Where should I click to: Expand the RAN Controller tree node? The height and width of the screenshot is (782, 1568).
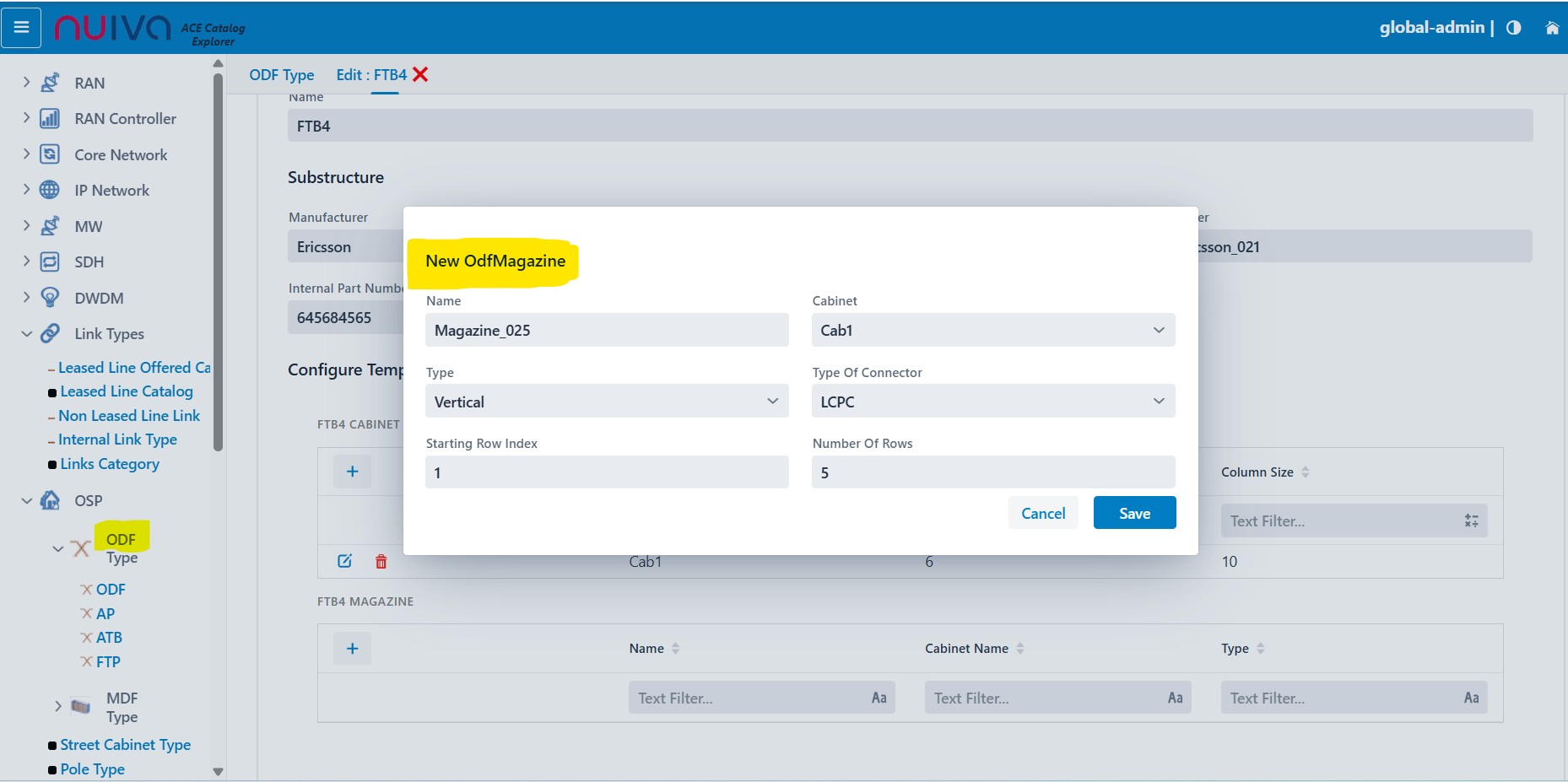(26, 118)
